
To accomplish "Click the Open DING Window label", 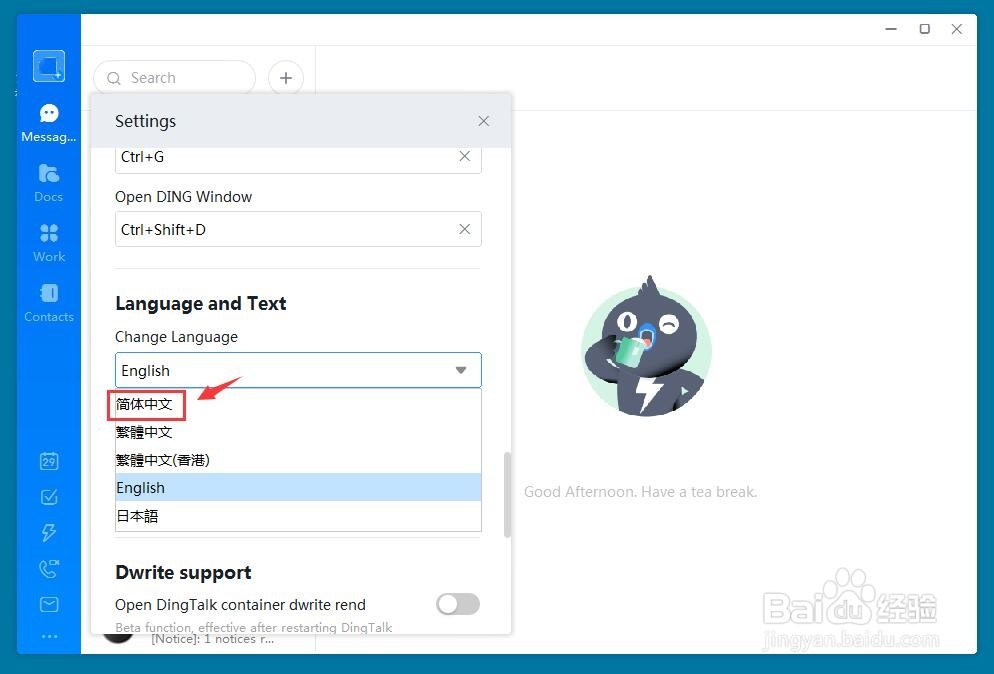I will click(183, 197).
